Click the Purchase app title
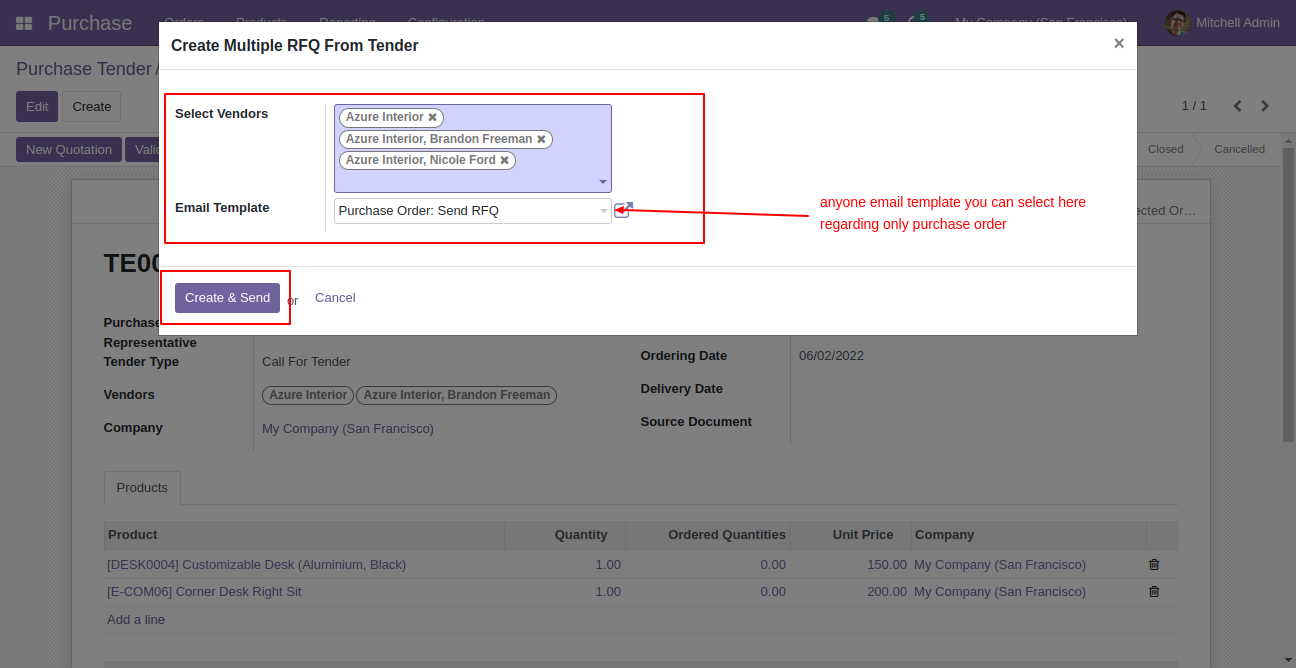The image size is (1296, 668). pyautogui.click(x=90, y=23)
